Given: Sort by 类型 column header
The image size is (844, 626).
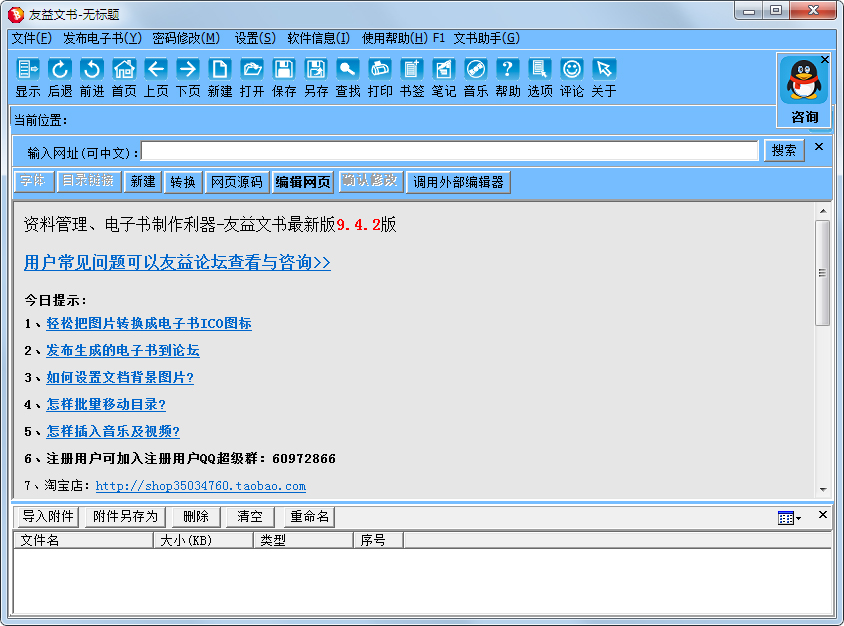Looking at the screenshot, I should 304,540.
